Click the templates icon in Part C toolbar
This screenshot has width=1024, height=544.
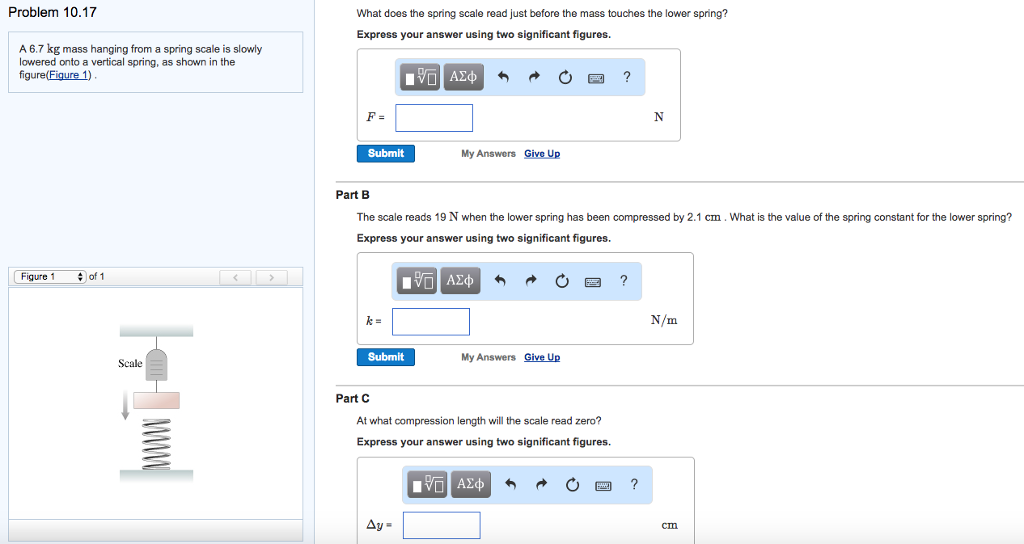428,485
